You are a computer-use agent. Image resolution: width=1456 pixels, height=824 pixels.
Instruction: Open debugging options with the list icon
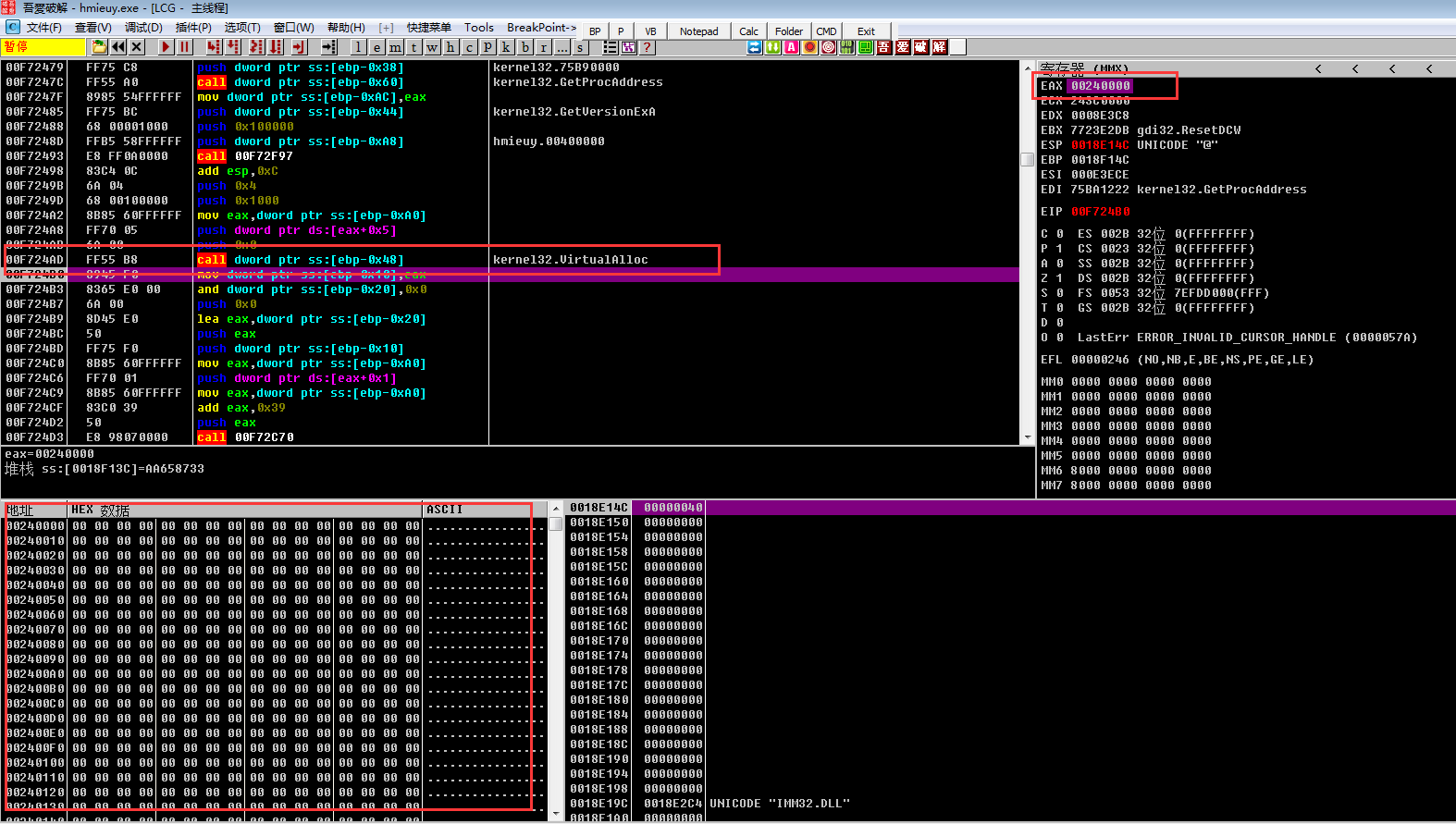pos(611,47)
